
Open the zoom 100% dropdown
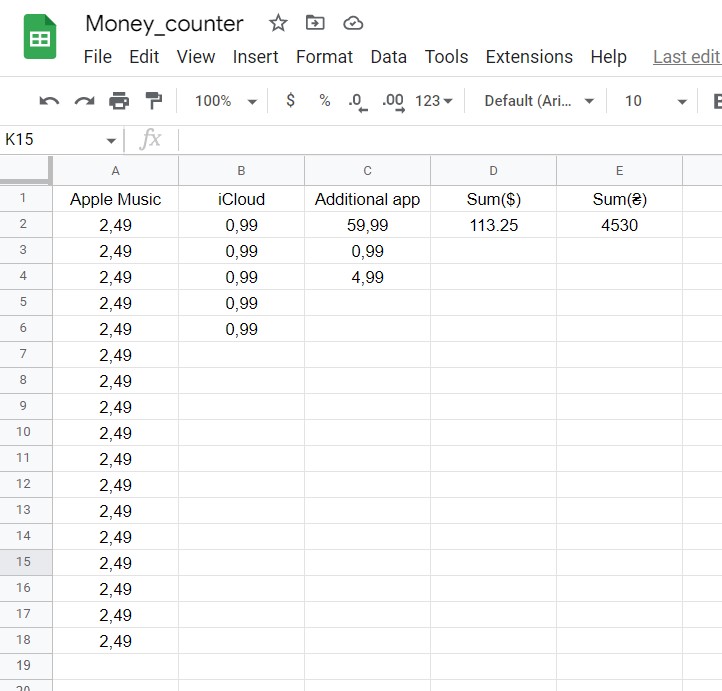point(226,101)
